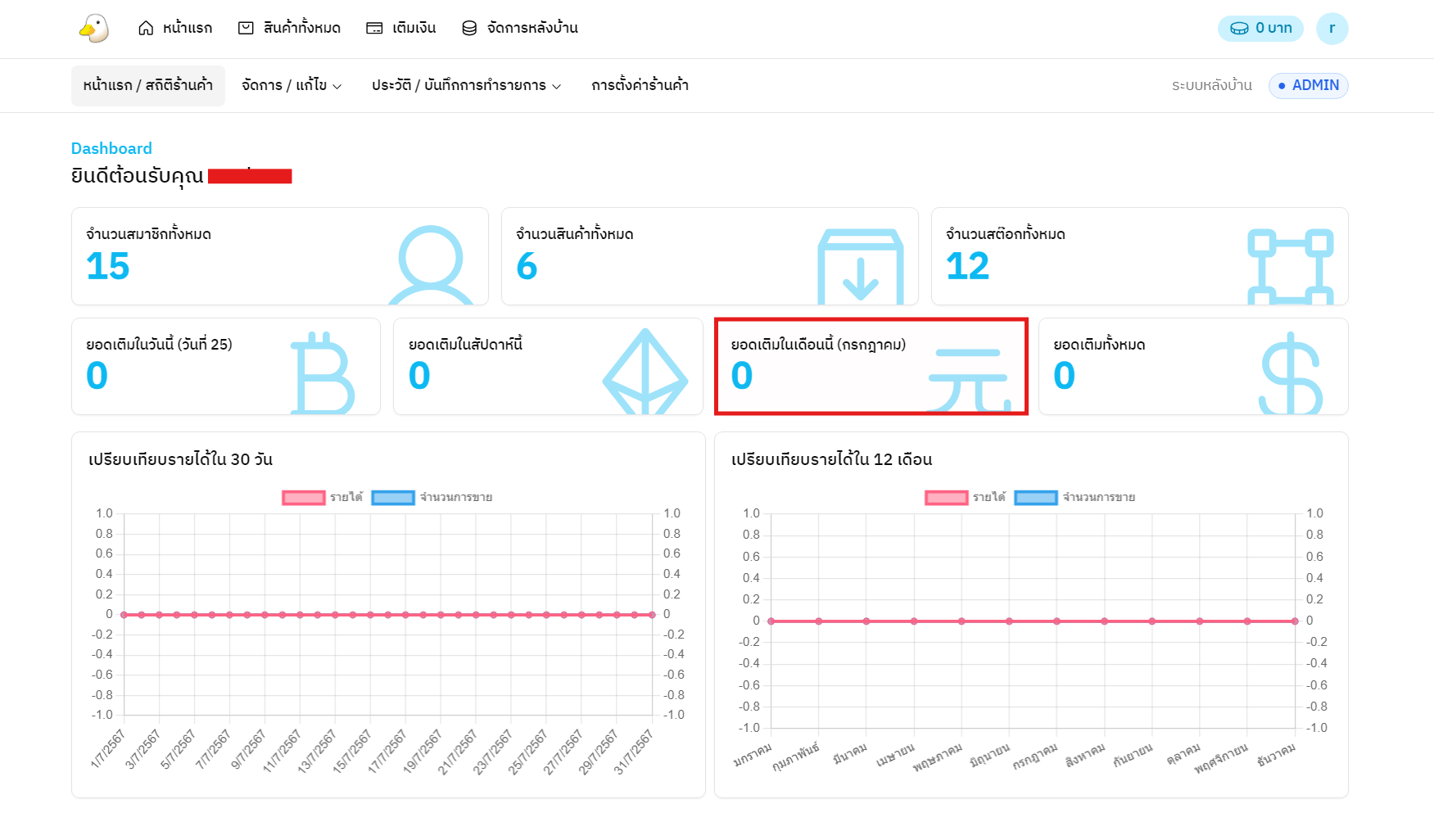This screenshot has width=1434, height=840.
Task: Click the ระบบหลังบ้าน label
Action: pyautogui.click(x=1212, y=85)
